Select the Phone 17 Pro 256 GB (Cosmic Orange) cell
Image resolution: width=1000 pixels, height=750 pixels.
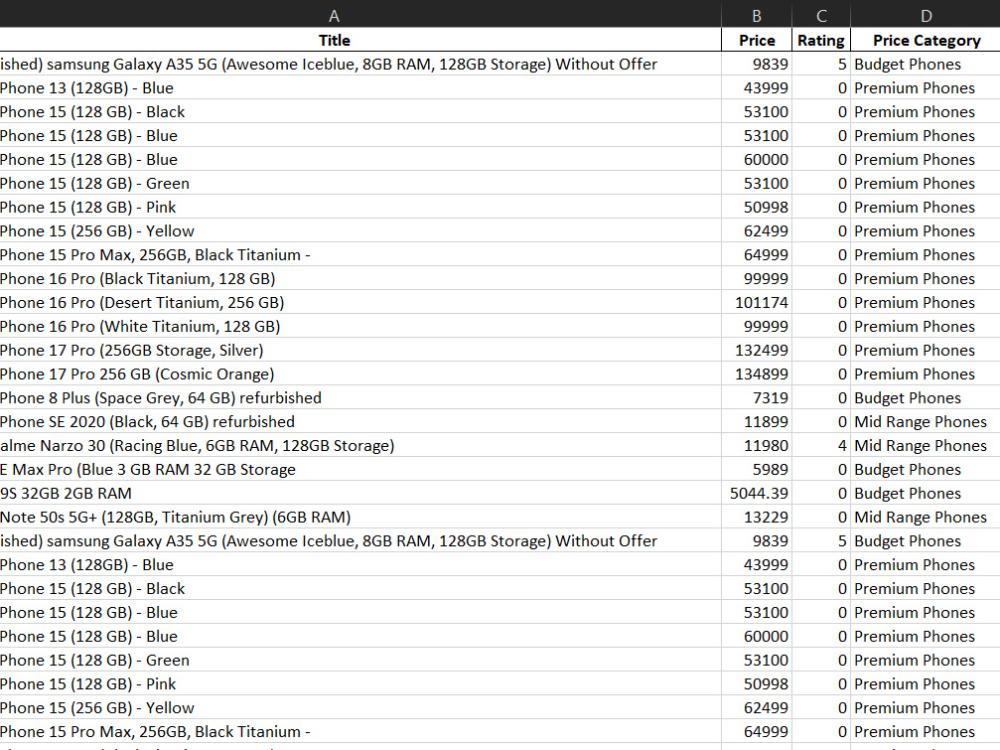[360, 374]
